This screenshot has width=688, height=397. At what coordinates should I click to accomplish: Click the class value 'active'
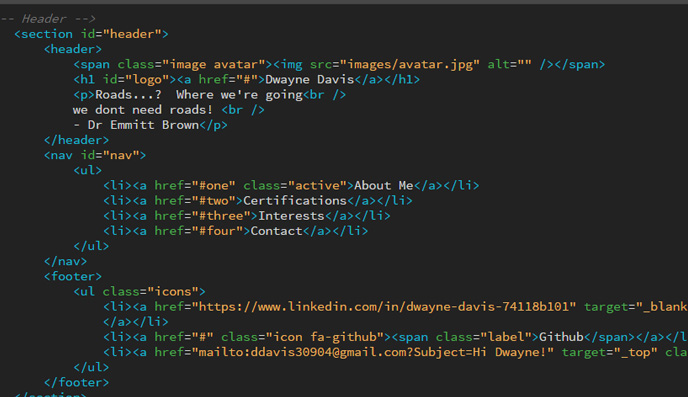click(x=317, y=186)
